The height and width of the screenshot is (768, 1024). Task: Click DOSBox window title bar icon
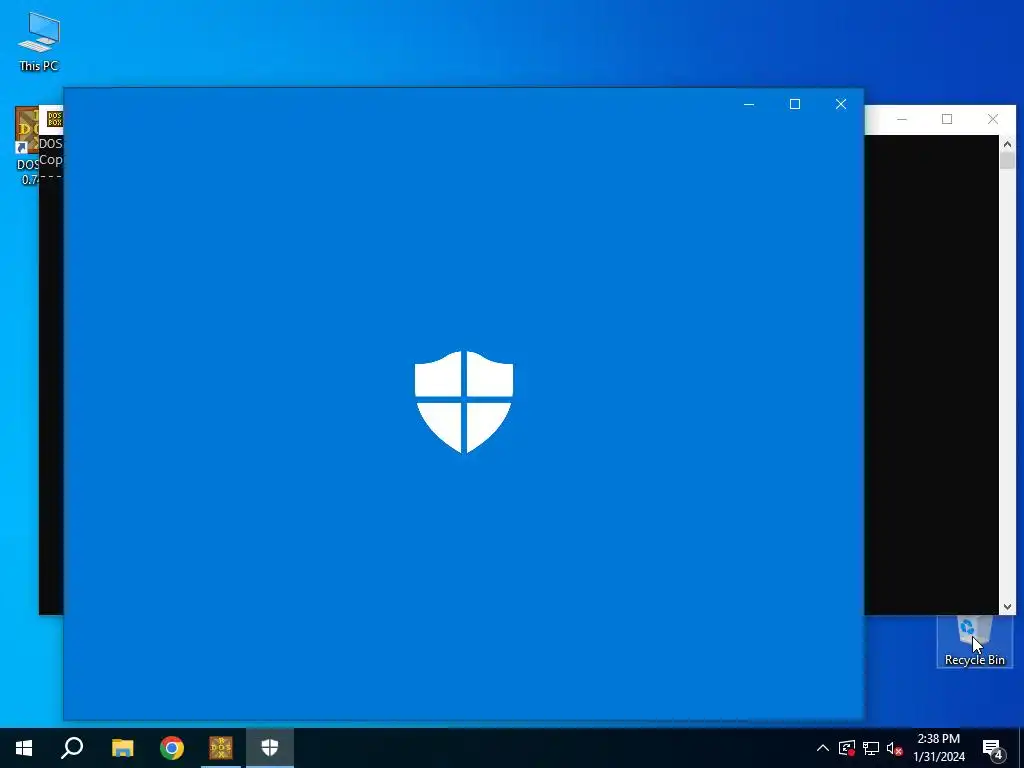click(x=54, y=119)
